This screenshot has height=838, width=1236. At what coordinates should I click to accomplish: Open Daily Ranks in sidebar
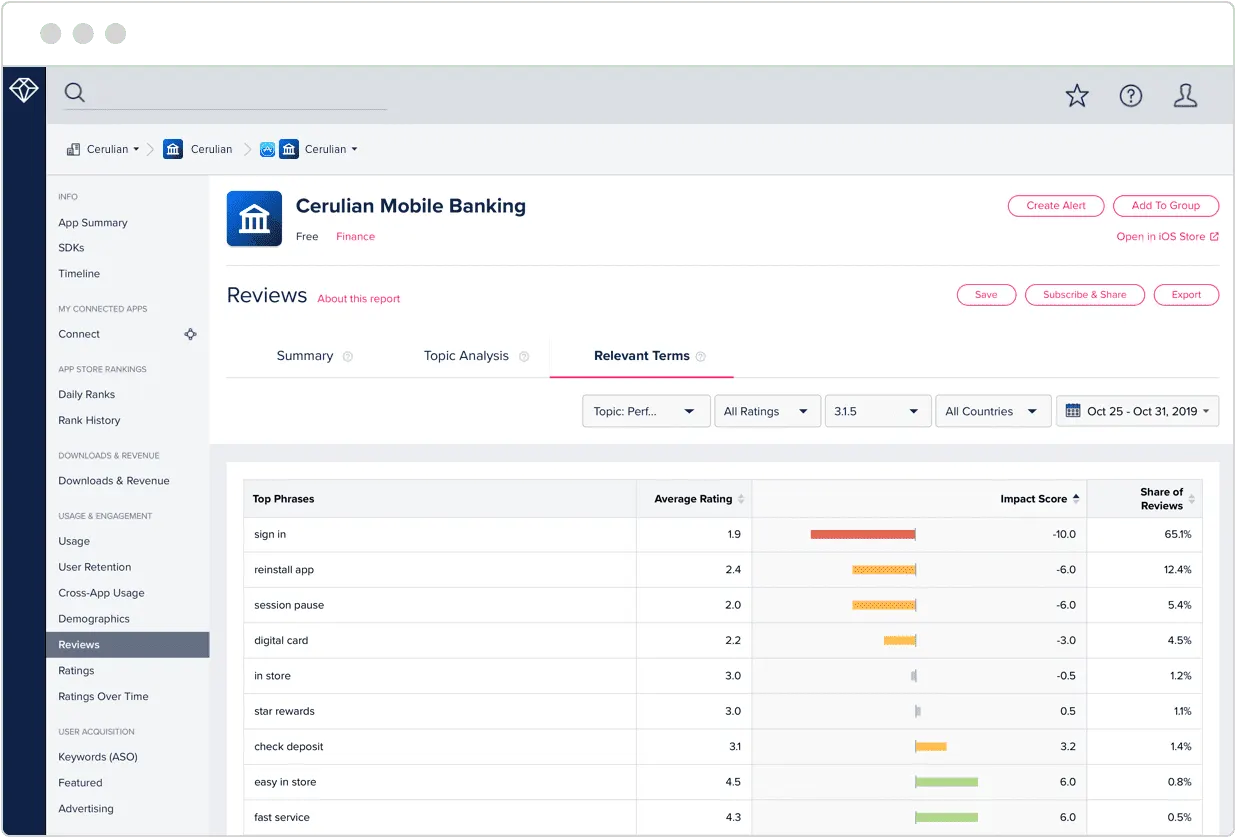[87, 395]
